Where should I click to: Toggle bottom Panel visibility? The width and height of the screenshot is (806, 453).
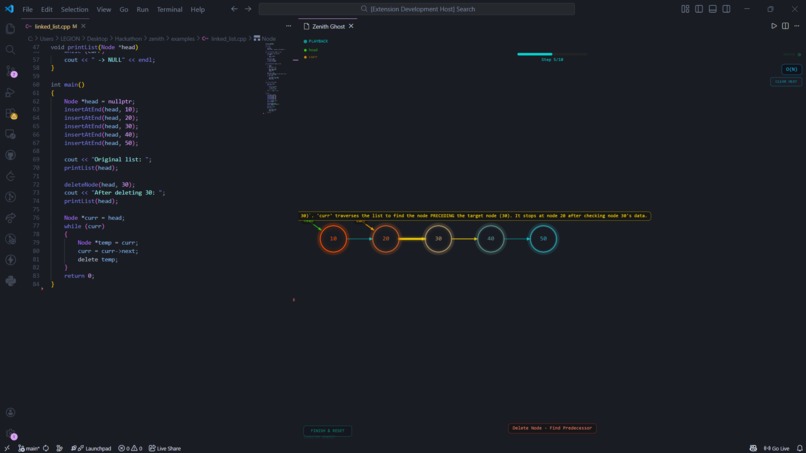712,9
